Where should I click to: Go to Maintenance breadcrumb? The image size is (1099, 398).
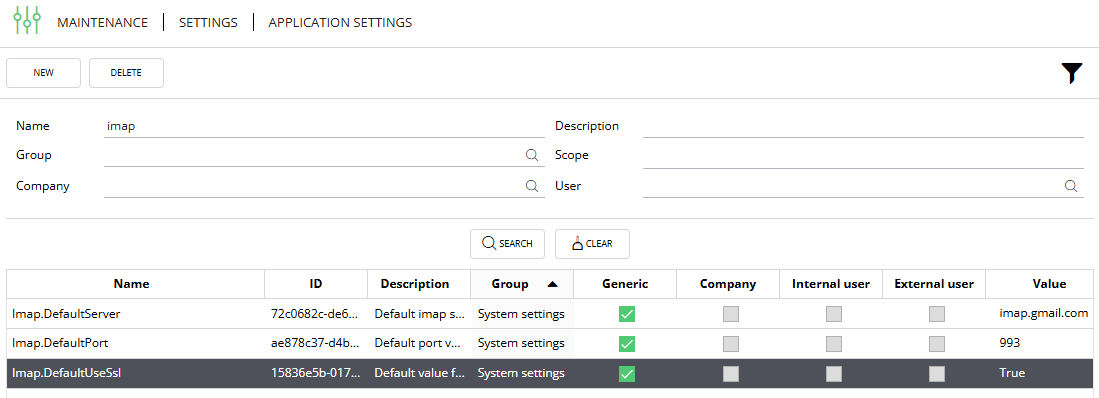(x=102, y=22)
